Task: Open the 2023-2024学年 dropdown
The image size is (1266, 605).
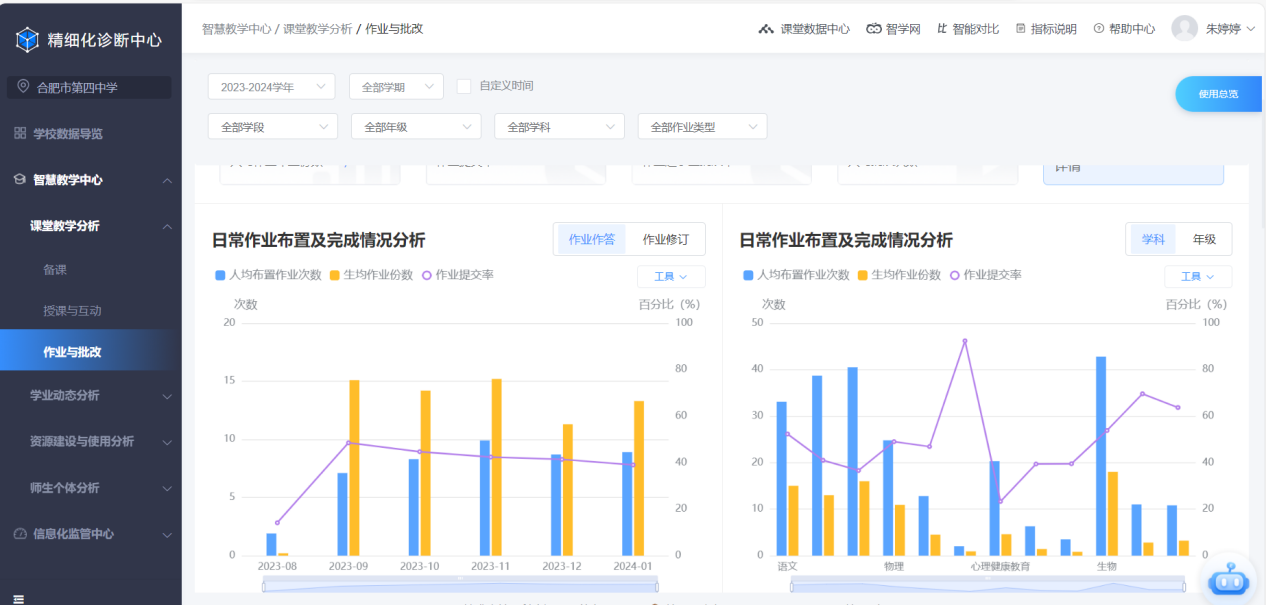Action: (271, 87)
